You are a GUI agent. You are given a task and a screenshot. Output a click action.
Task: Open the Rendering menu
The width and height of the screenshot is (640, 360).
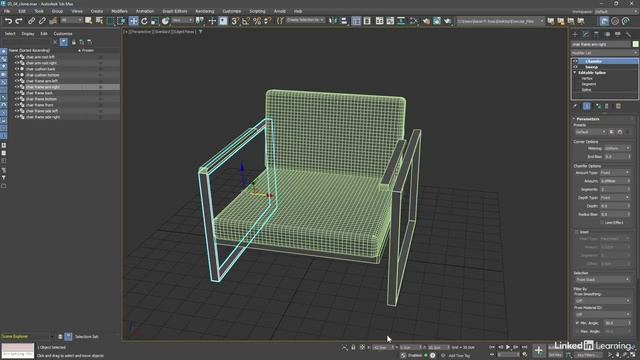(x=204, y=11)
